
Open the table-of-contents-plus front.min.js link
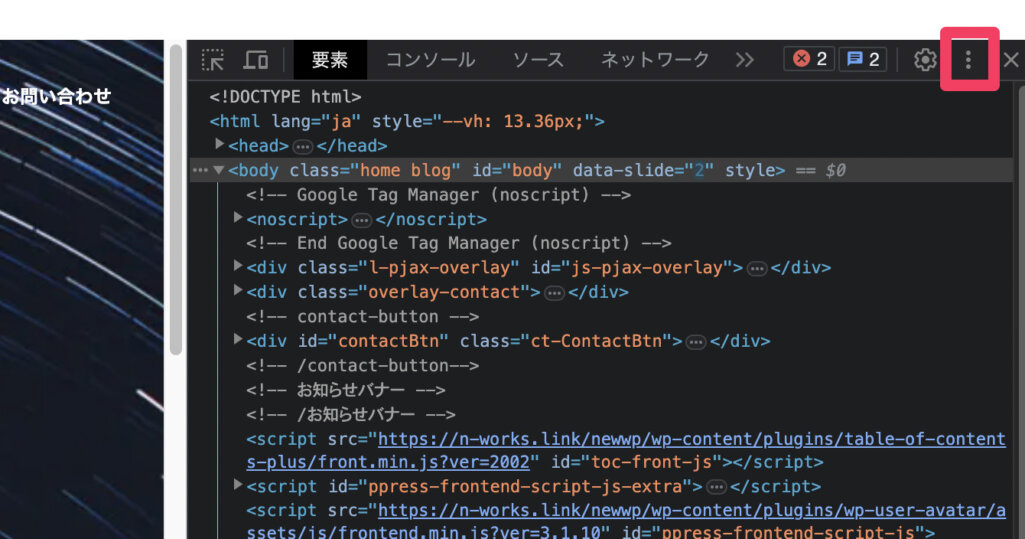tap(690, 439)
